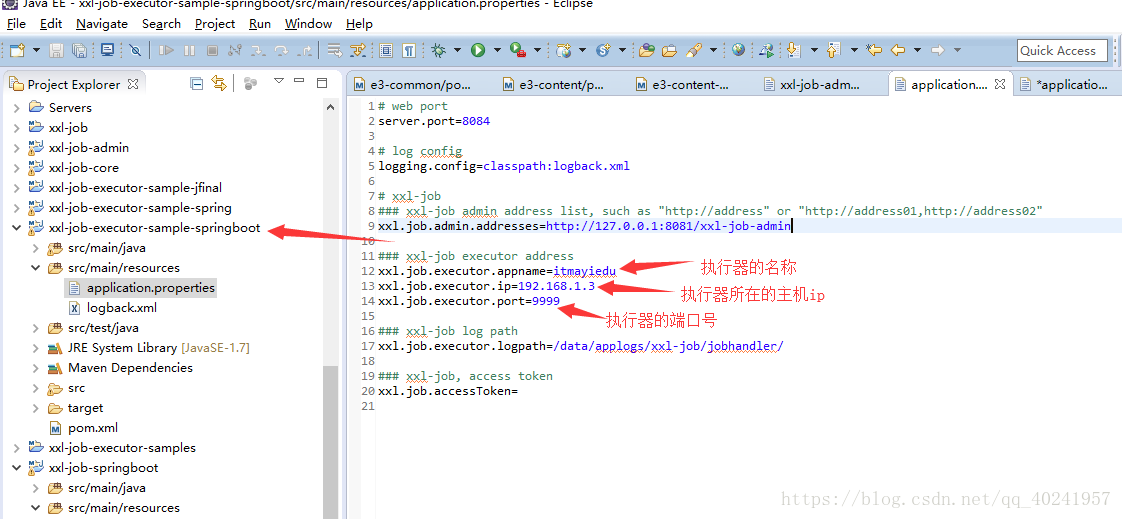Image resolution: width=1122 pixels, height=519 pixels.
Task: Click the Disconnect debug icon
Action: click(x=235, y=50)
